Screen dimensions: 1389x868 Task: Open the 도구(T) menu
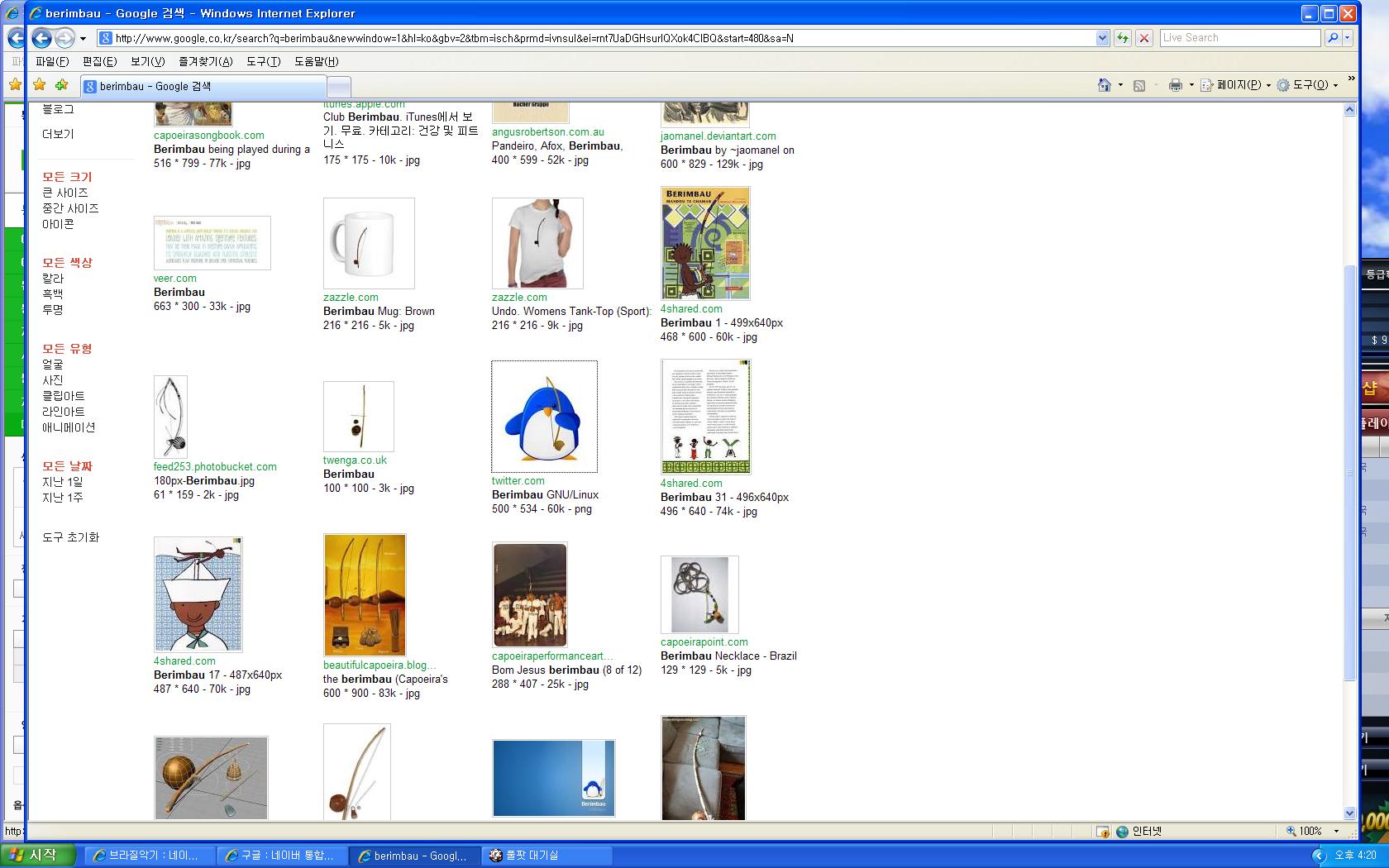click(263, 61)
